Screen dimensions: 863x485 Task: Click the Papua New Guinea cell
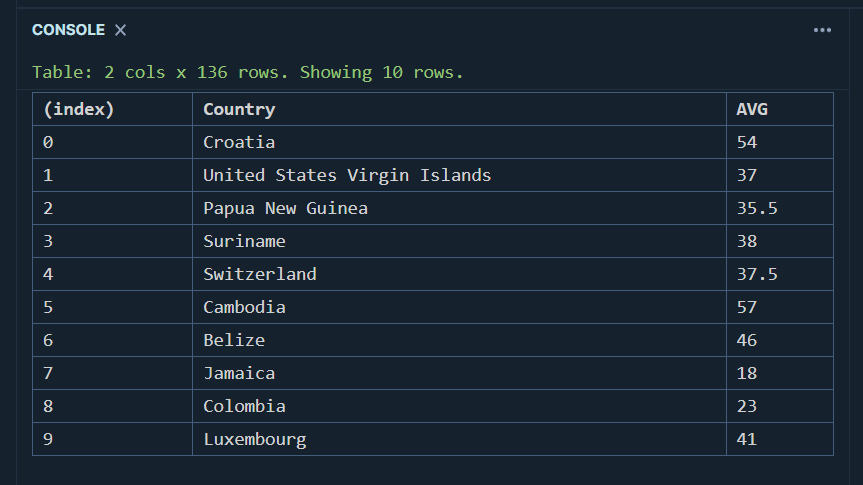pos(285,208)
